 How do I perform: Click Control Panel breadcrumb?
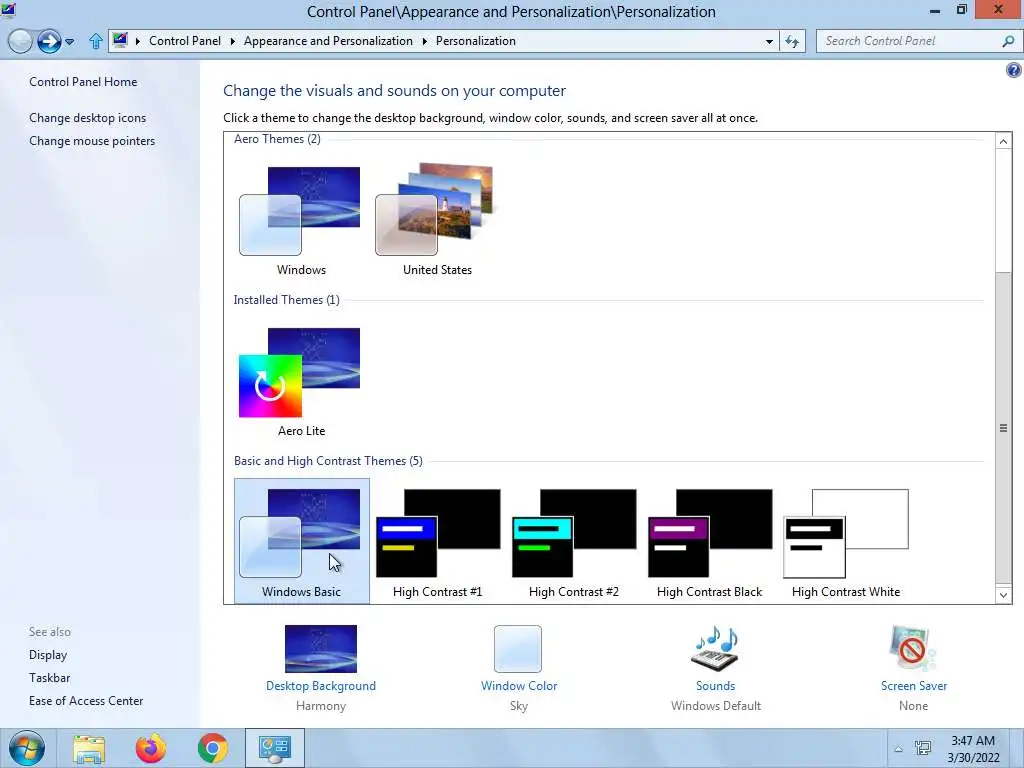click(x=185, y=40)
